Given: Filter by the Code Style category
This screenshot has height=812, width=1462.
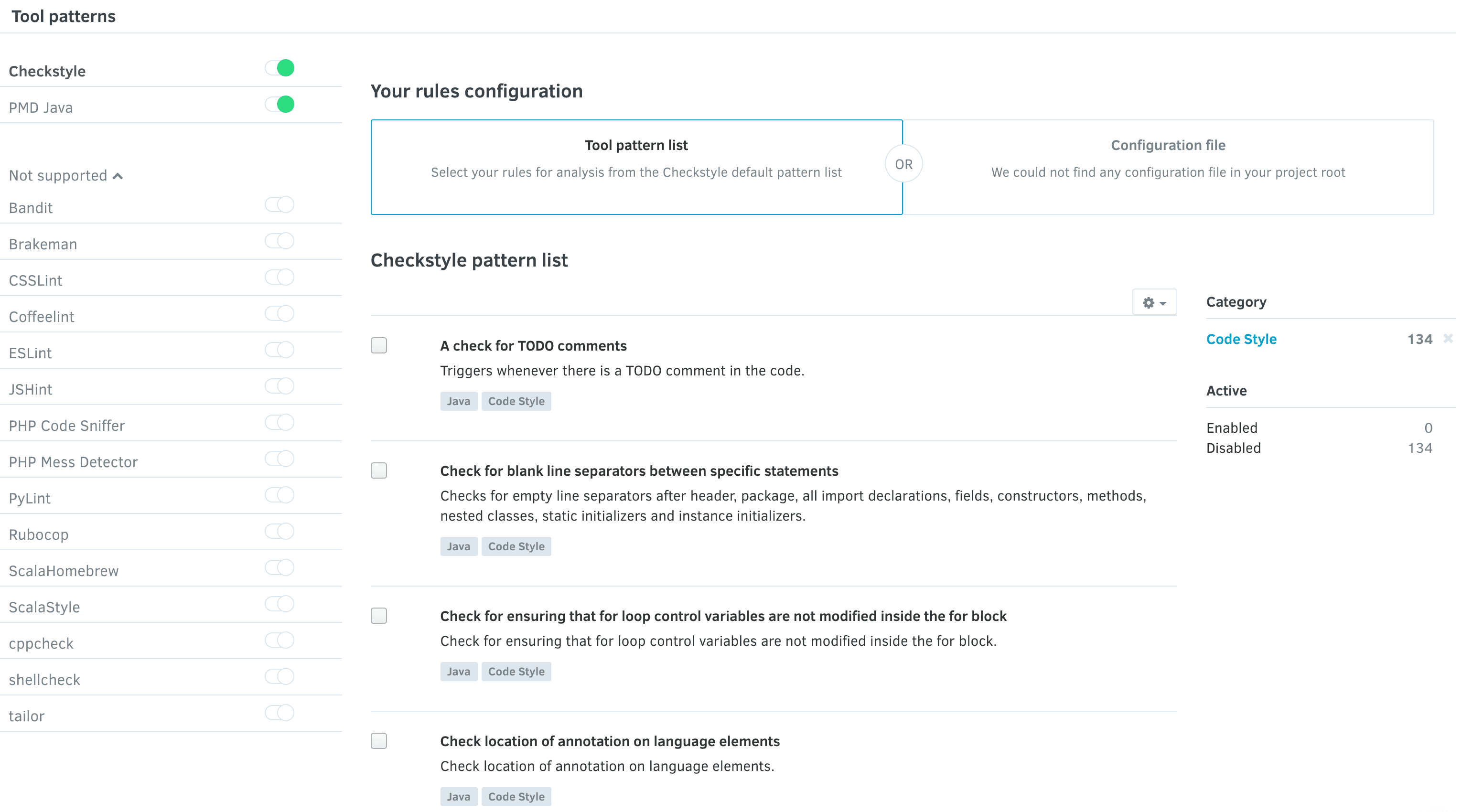Looking at the screenshot, I should (1241, 339).
